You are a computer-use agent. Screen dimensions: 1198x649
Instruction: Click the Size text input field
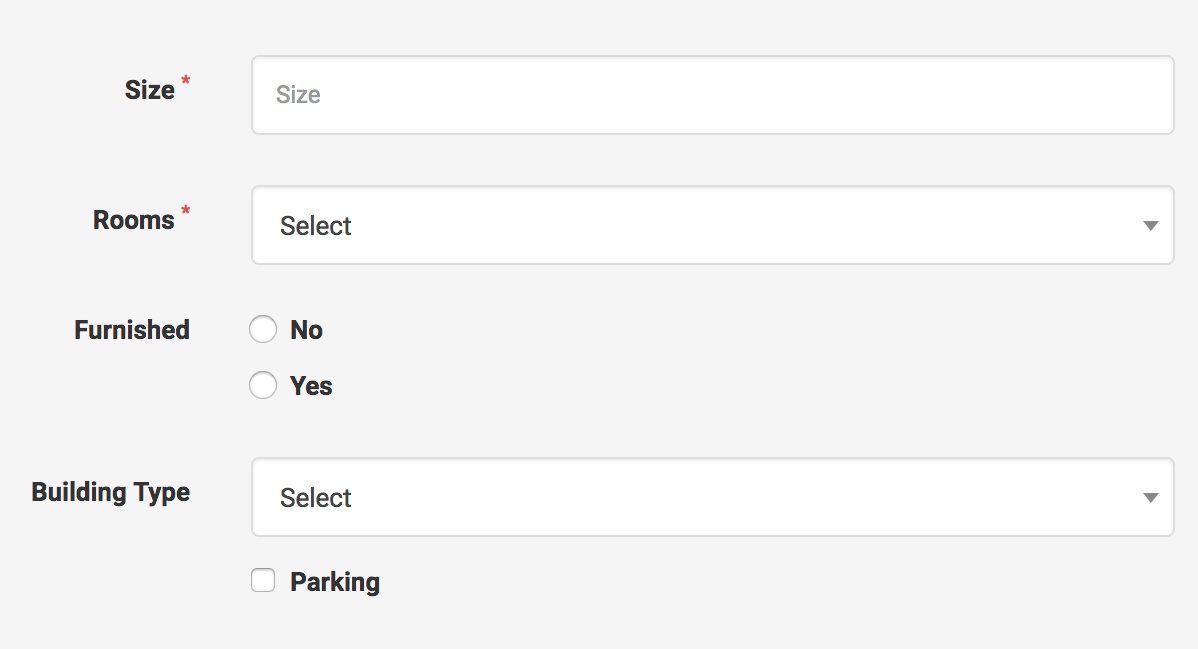[x=712, y=95]
